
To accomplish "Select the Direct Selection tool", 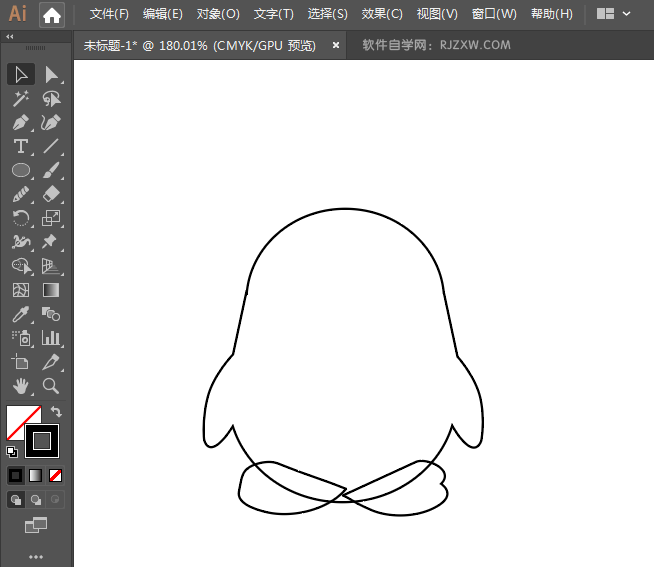I will pyautogui.click(x=51, y=75).
